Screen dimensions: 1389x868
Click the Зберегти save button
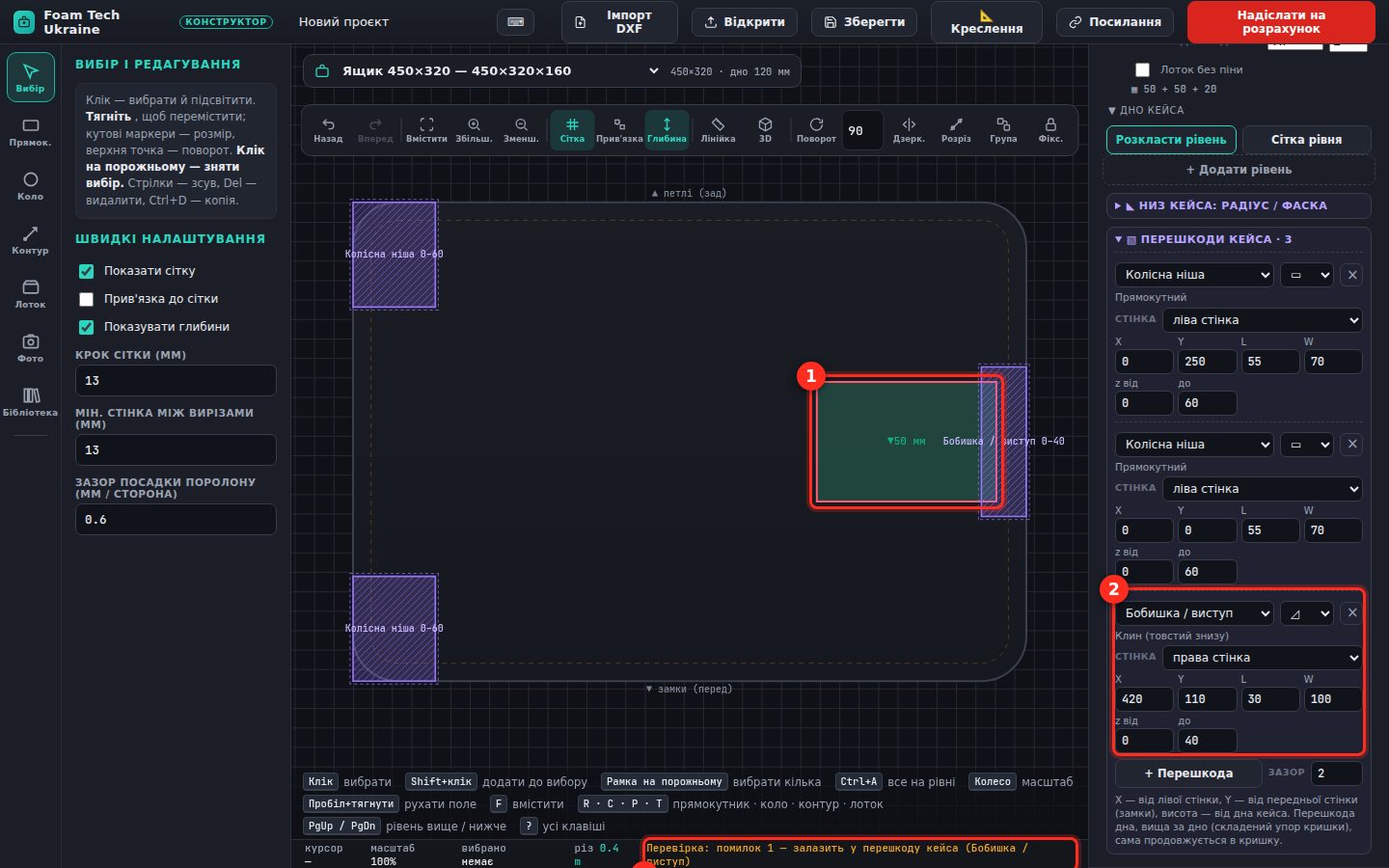point(864,21)
